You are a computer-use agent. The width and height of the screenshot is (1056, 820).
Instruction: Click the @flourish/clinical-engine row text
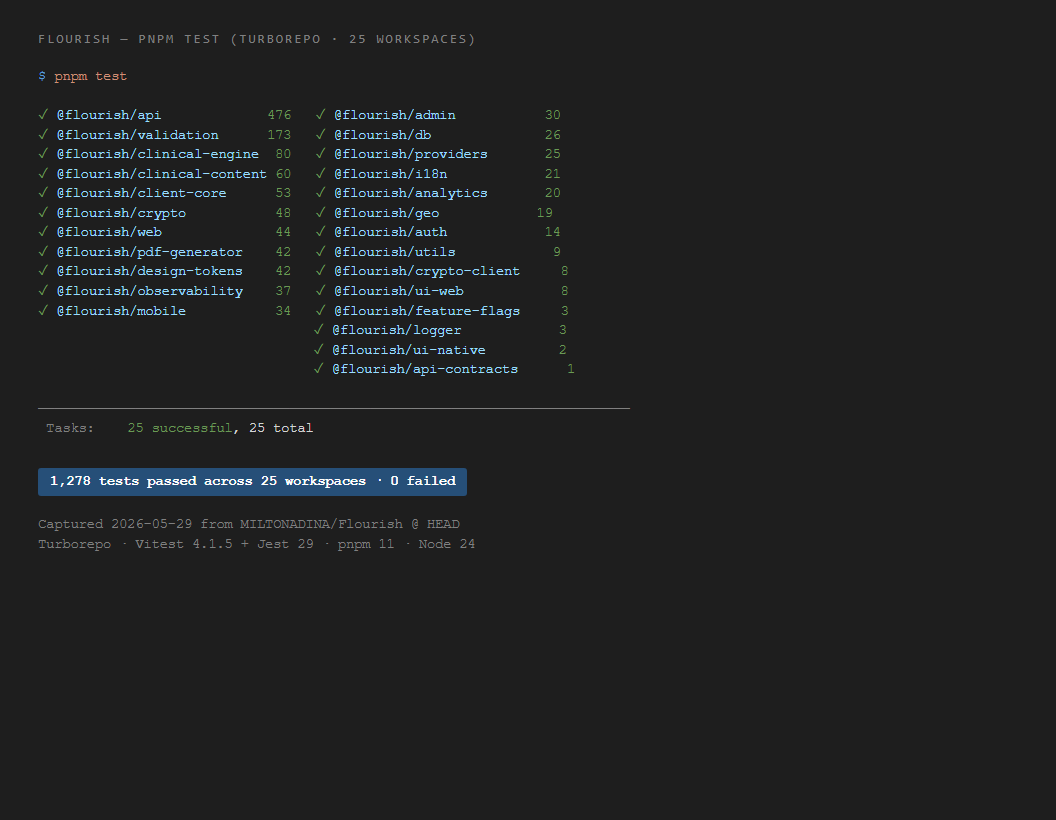[x=158, y=154]
